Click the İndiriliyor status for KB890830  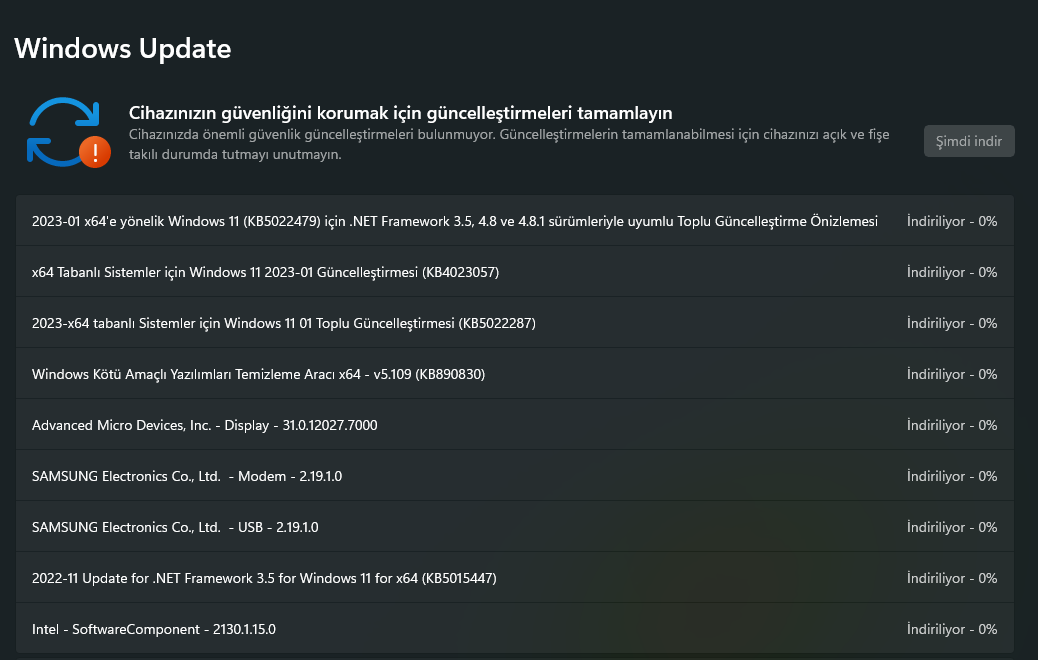pyautogui.click(x=951, y=374)
